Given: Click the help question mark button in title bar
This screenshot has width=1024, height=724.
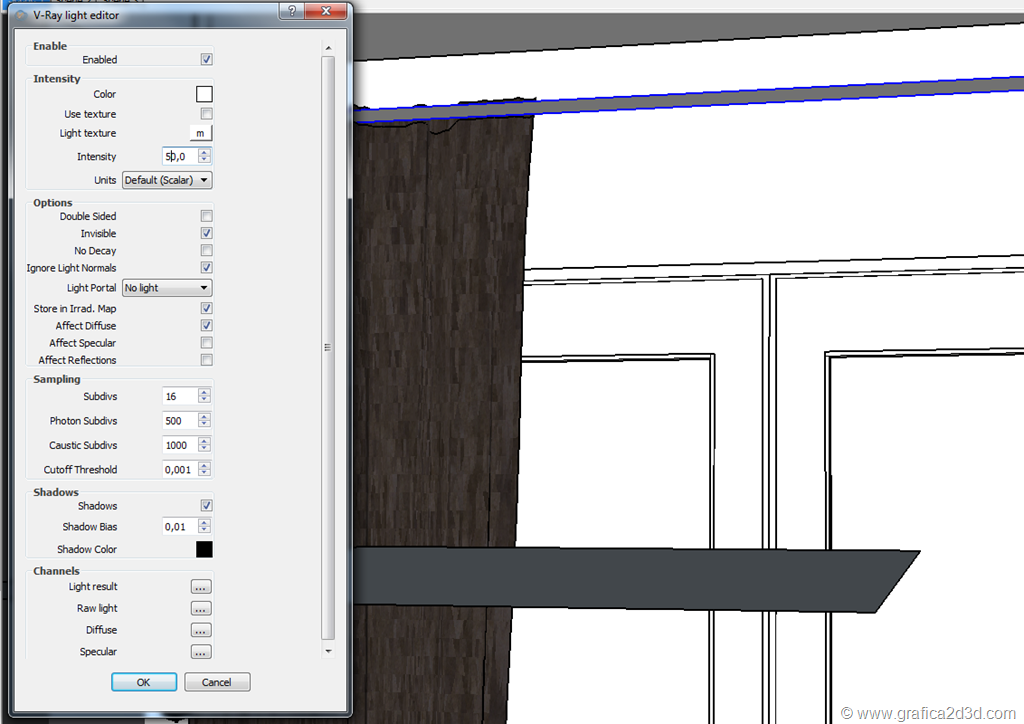Looking at the screenshot, I should pos(291,11).
